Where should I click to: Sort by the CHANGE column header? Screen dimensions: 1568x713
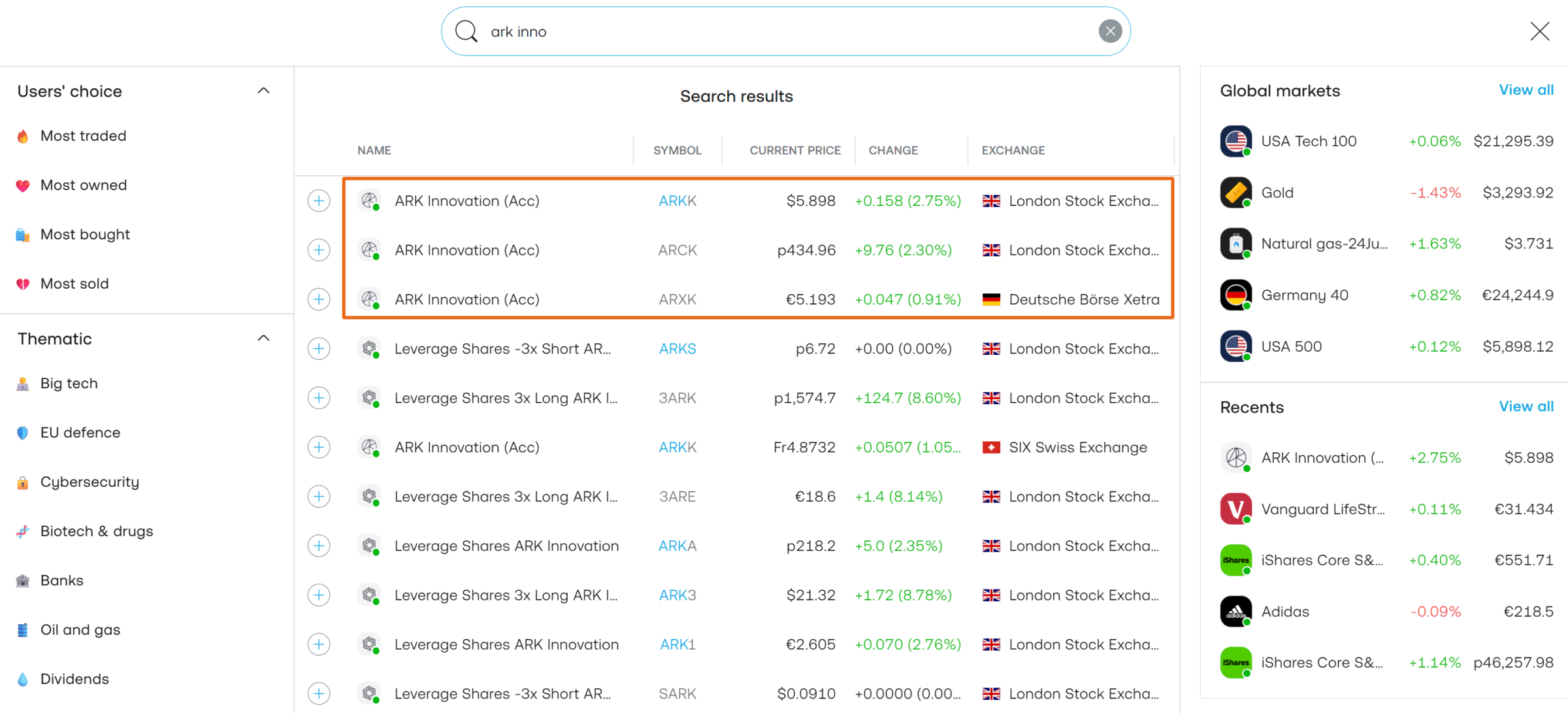tap(893, 150)
